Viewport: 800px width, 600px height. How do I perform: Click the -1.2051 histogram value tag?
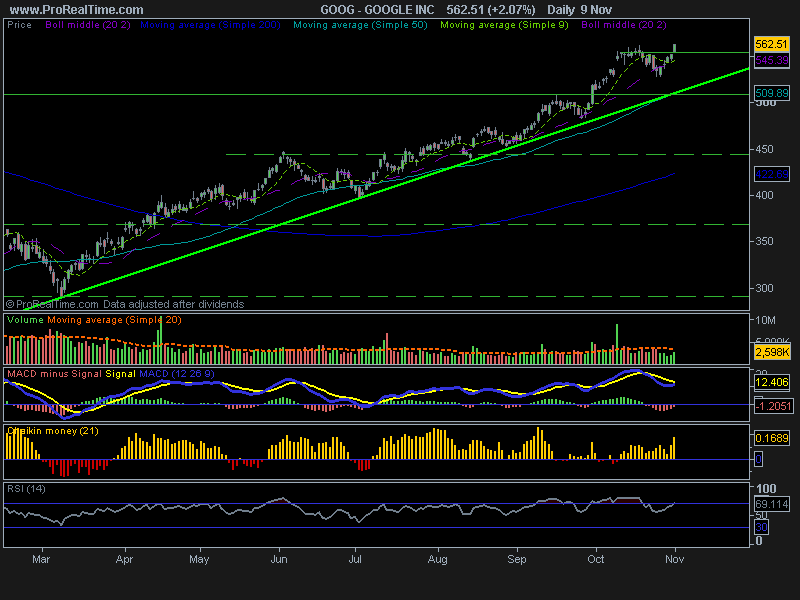click(x=773, y=406)
